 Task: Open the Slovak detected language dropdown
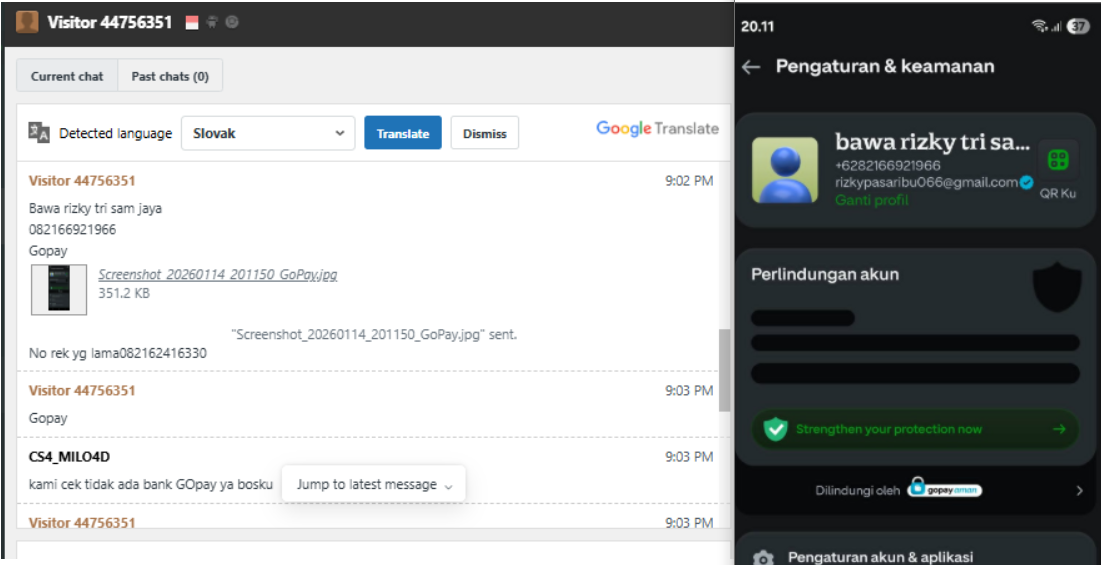268,133
